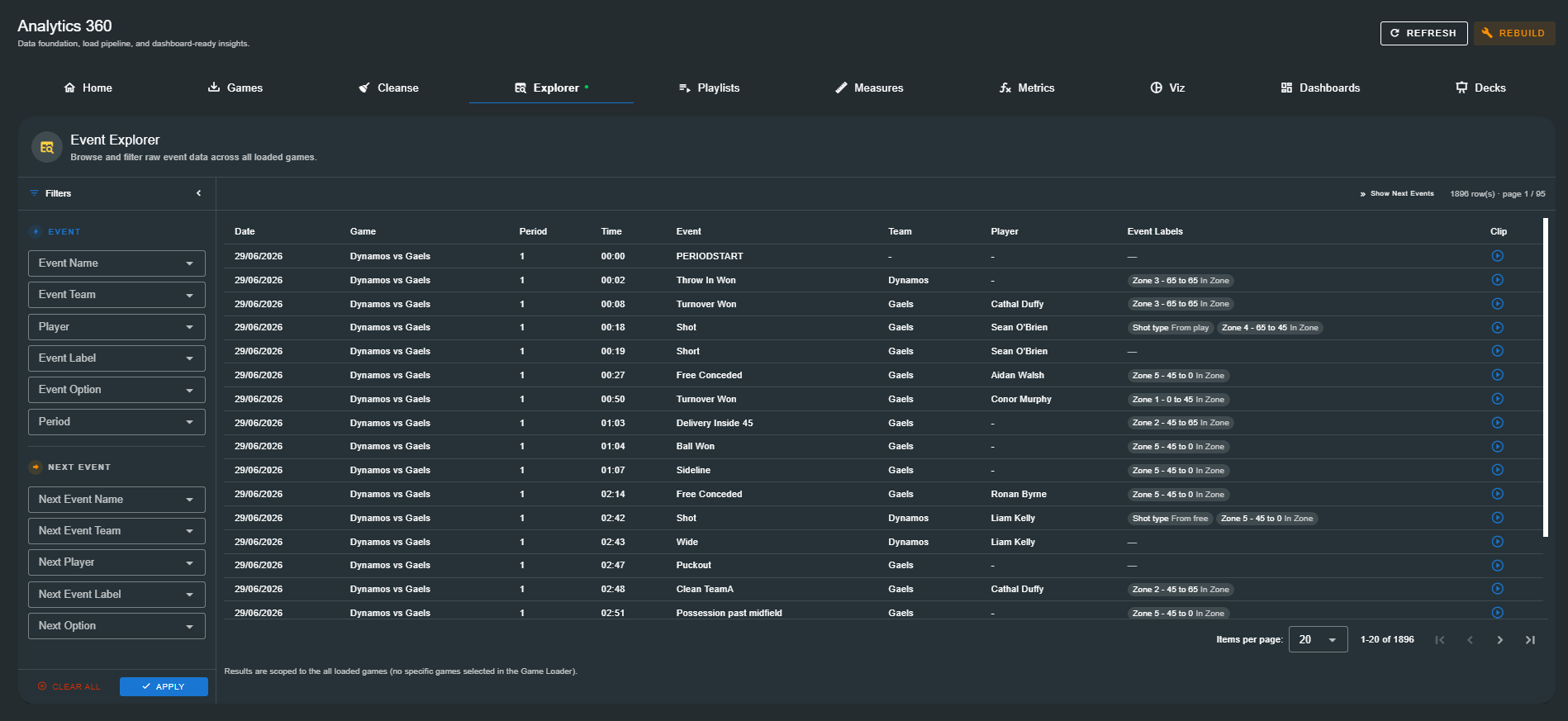The image size is (1568, 721).
Task: Click the Event column header
Action: pyautogui.click(x=688, y=231)
